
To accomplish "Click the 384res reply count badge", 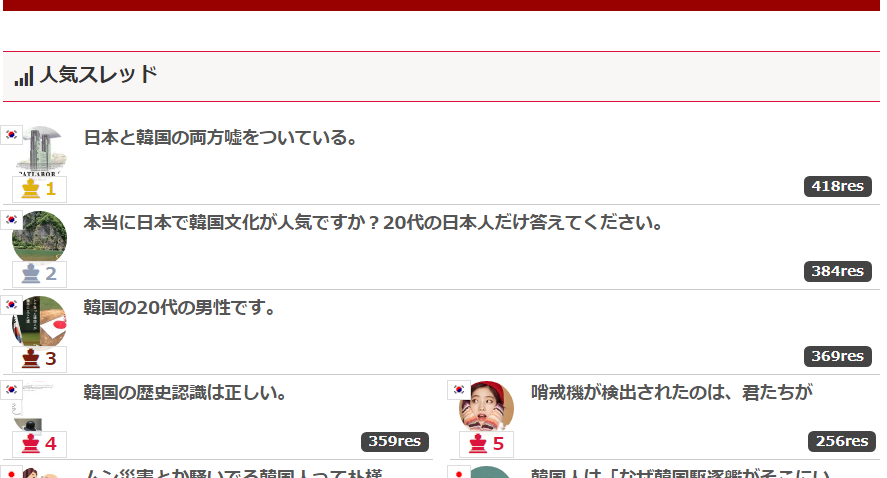I will (838, 271).
